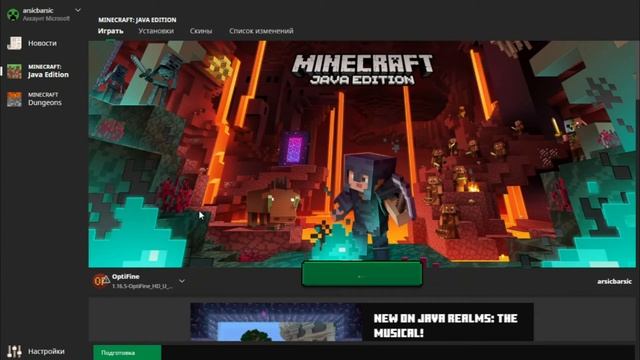Expand the account dropdown chevron
The height and width of the screenshot is (360, 640).
(x=78, y=10)
